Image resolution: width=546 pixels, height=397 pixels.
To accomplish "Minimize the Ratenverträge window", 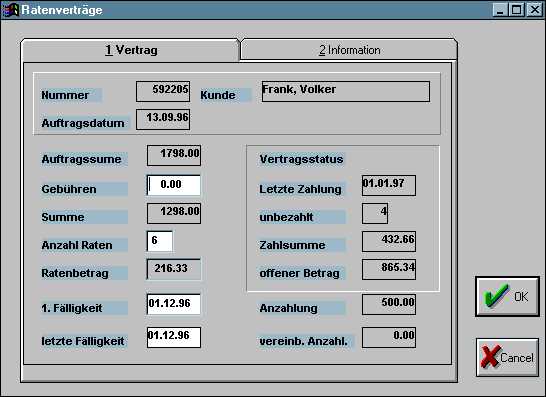I will coord(500,9).
